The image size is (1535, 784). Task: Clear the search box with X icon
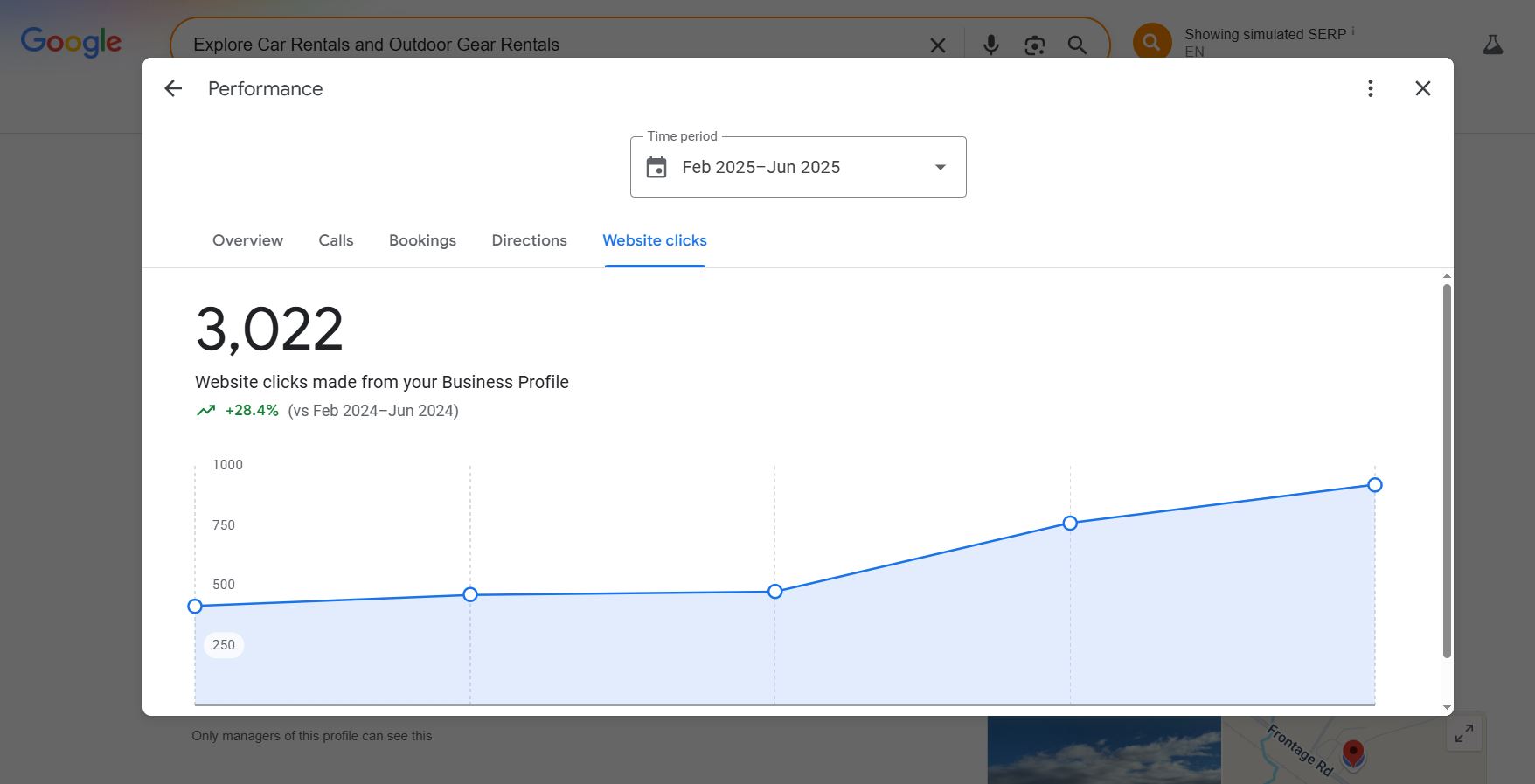click(937, 45)
